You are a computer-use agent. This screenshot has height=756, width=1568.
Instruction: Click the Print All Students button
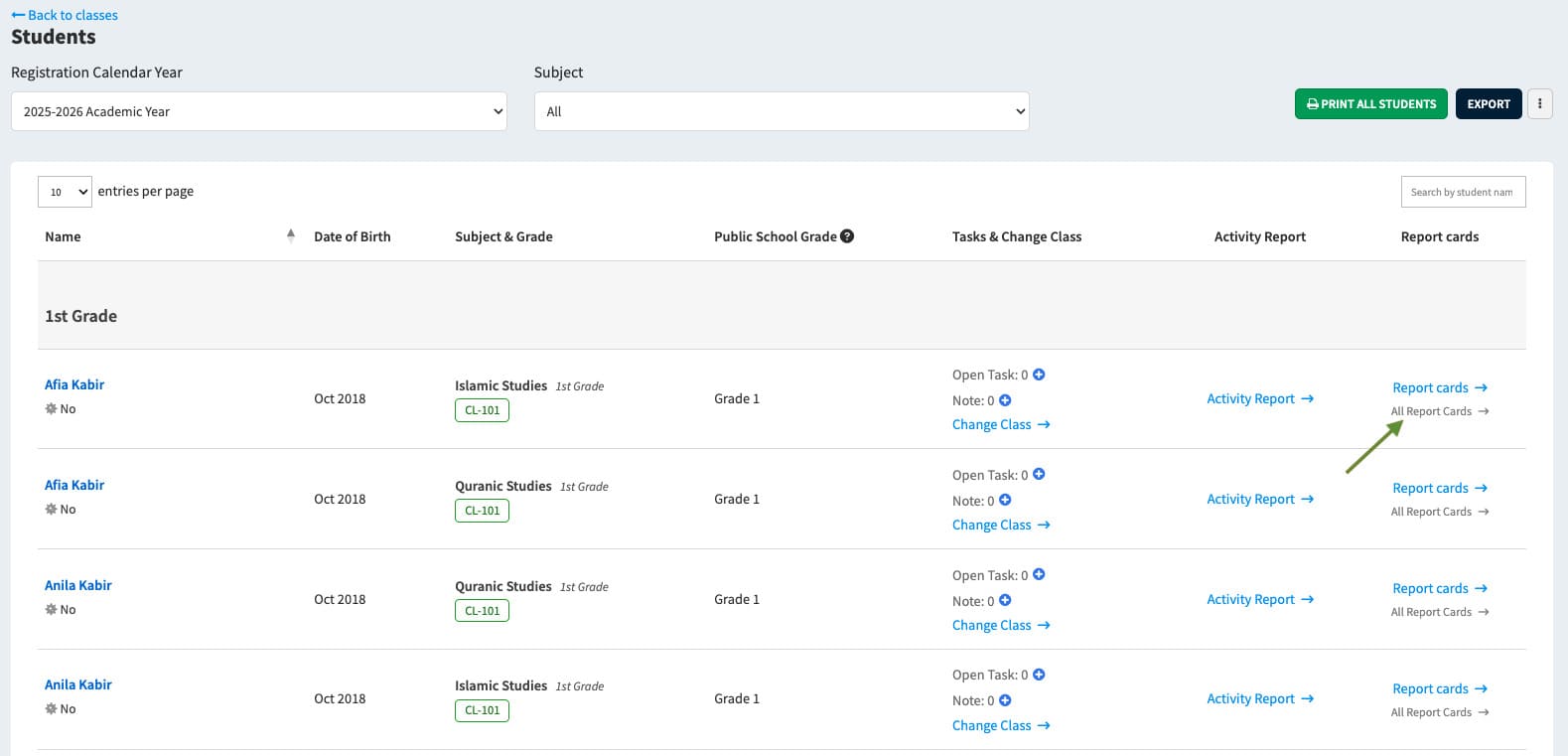1371,103
